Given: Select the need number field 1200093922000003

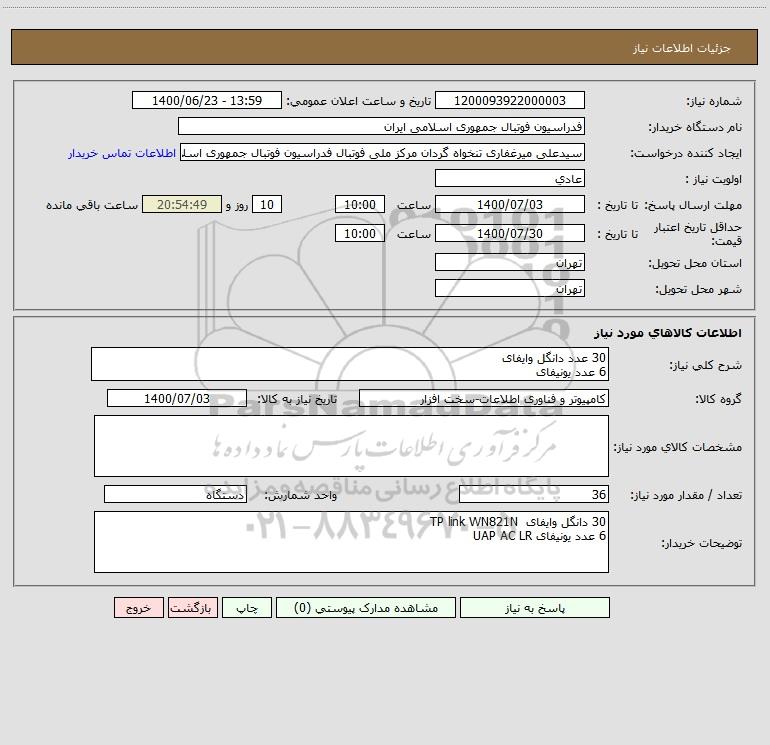Looking at the screenshot, I should pos(510,100).
